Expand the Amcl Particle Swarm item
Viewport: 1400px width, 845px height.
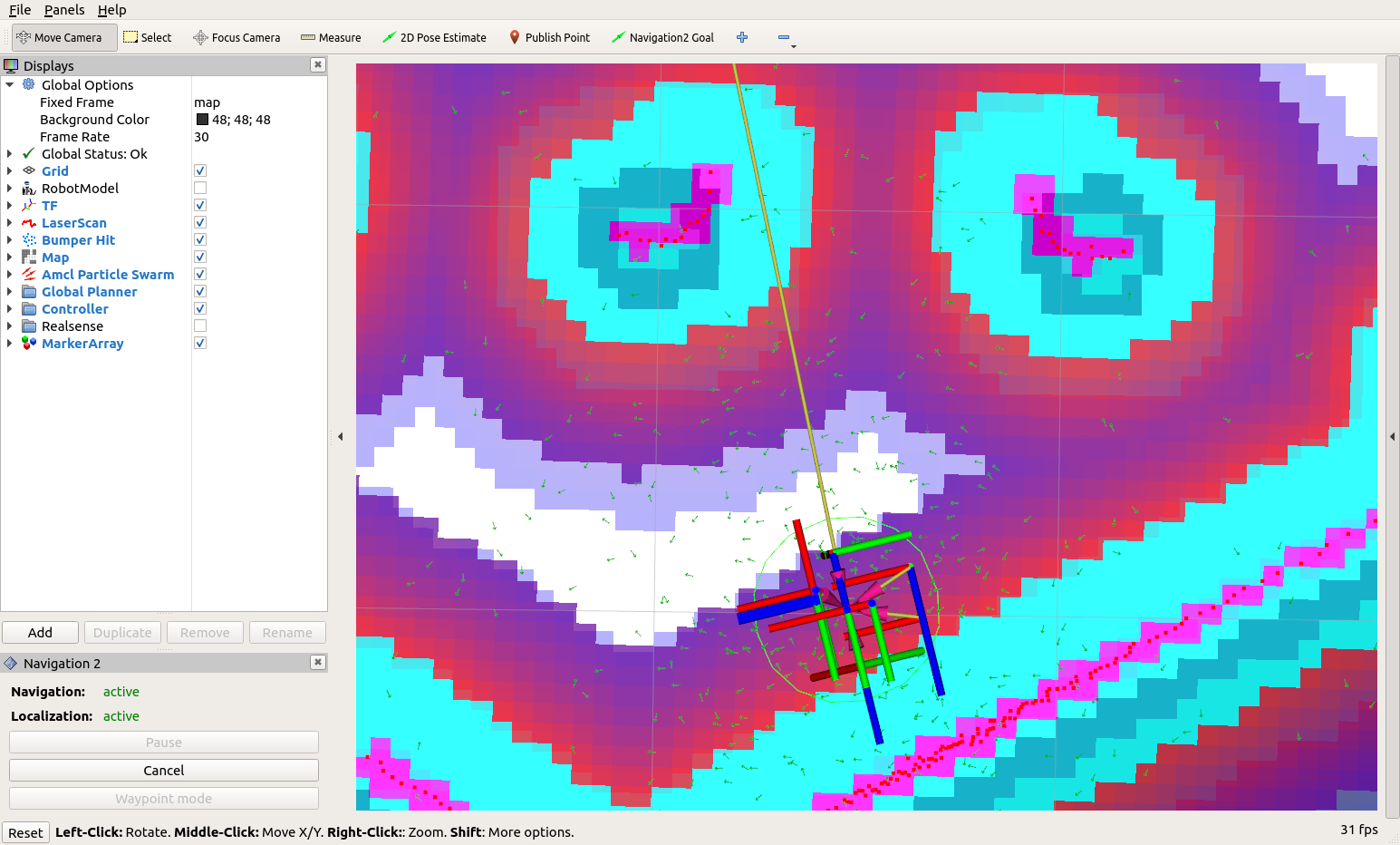tap(10, 275)
